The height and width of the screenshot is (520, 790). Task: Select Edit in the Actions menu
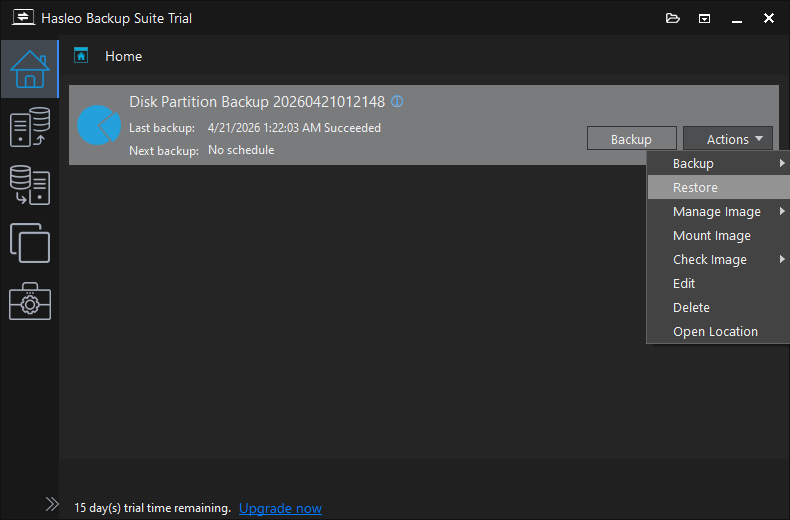coord(718,283)
